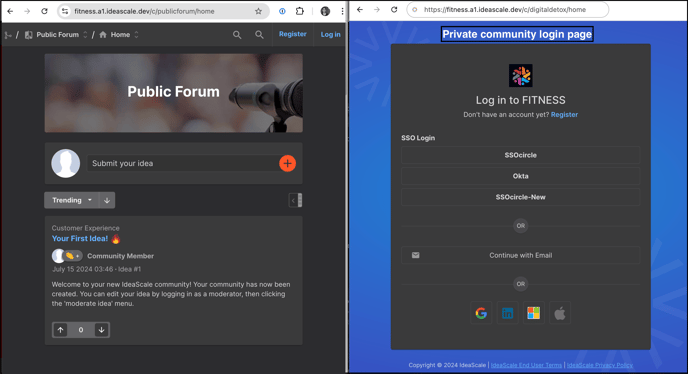Viewport: 688px width, 374px height.
Task: Click the right browser address bar URL
Action: (505, 10)
